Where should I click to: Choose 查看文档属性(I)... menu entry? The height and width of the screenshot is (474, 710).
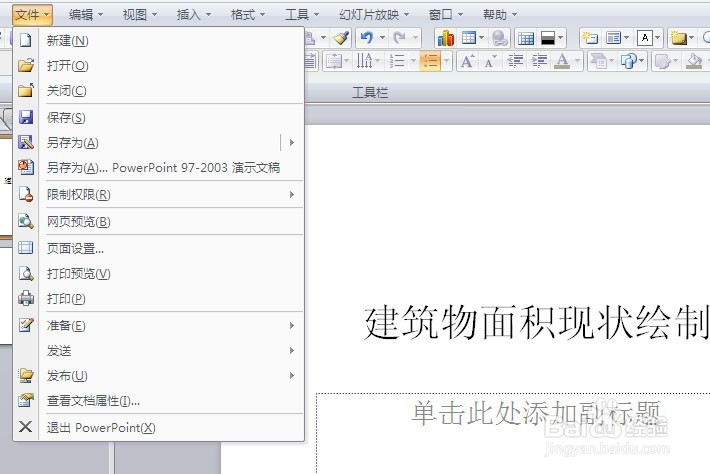(158, 400)
